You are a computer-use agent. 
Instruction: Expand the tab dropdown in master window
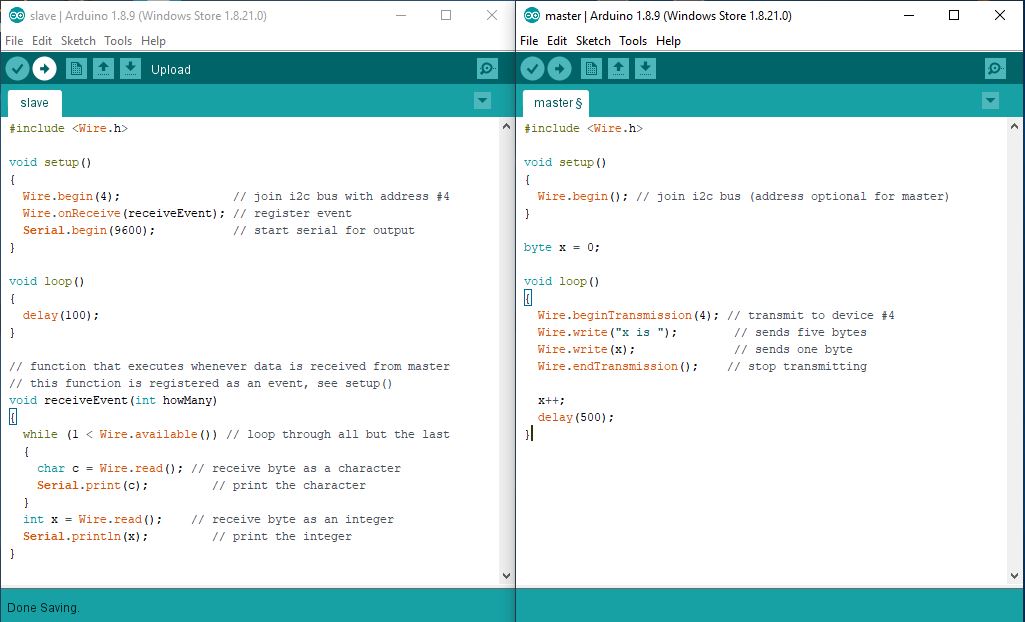click(990, 101)
